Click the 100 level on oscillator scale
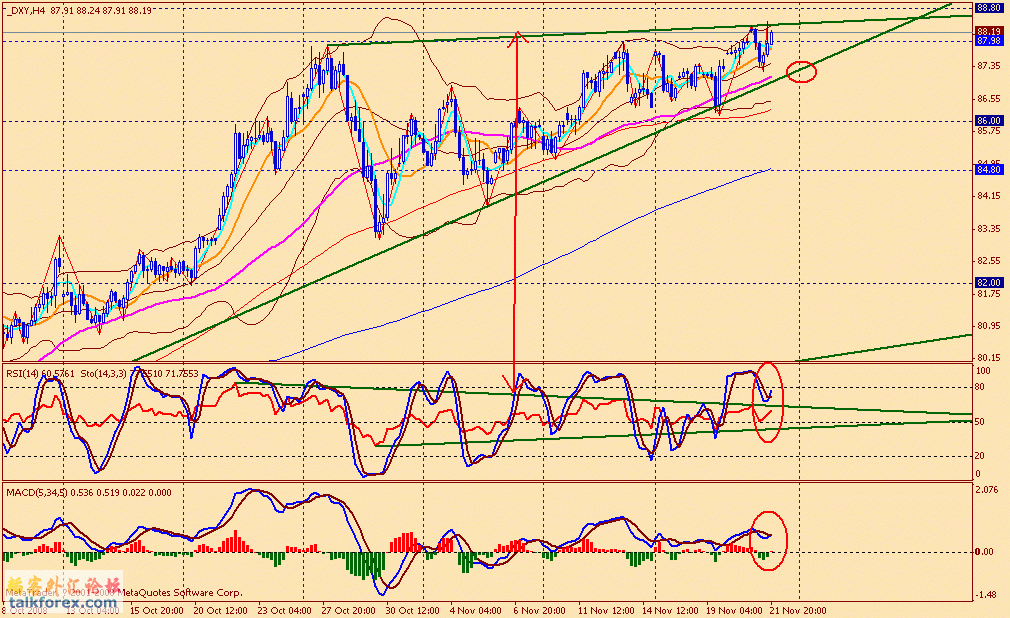 [x=984, y=371]
